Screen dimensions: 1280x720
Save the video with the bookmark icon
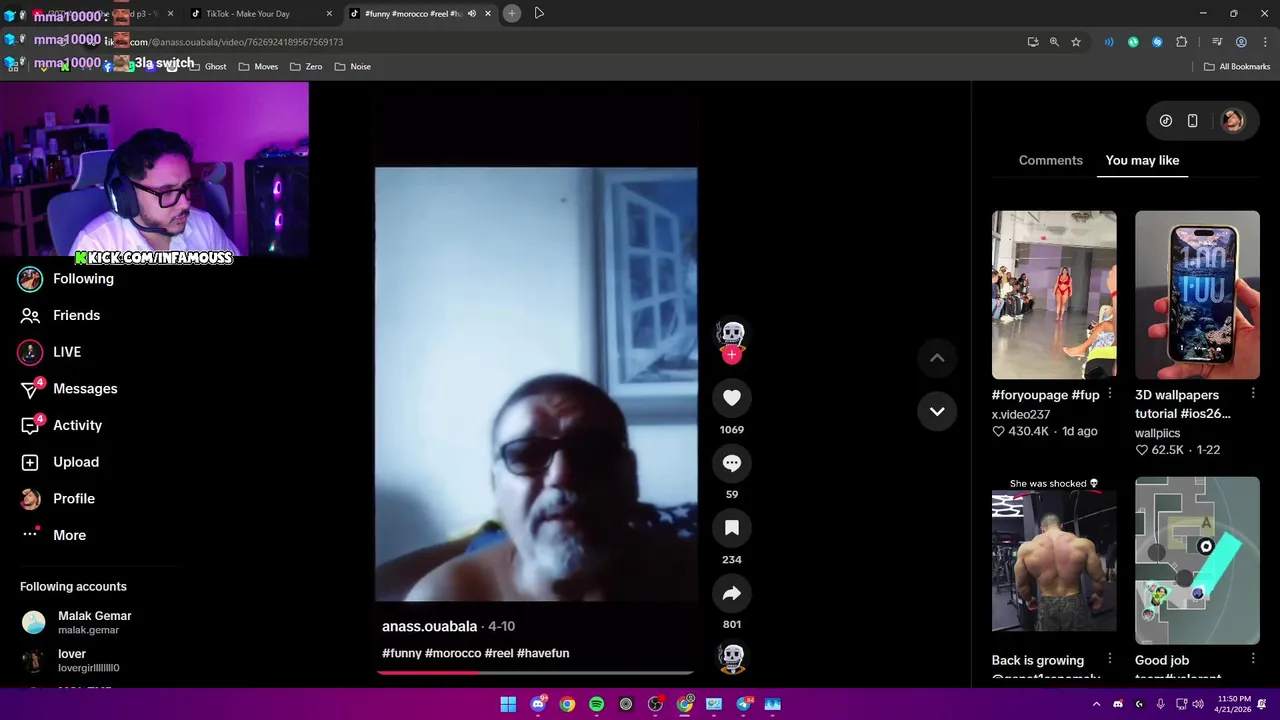coord(732,528)
